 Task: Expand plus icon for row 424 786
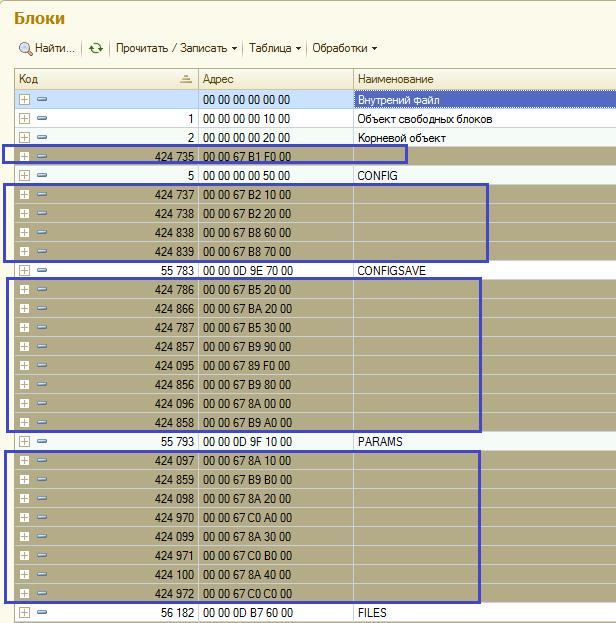tap(25, 290)
